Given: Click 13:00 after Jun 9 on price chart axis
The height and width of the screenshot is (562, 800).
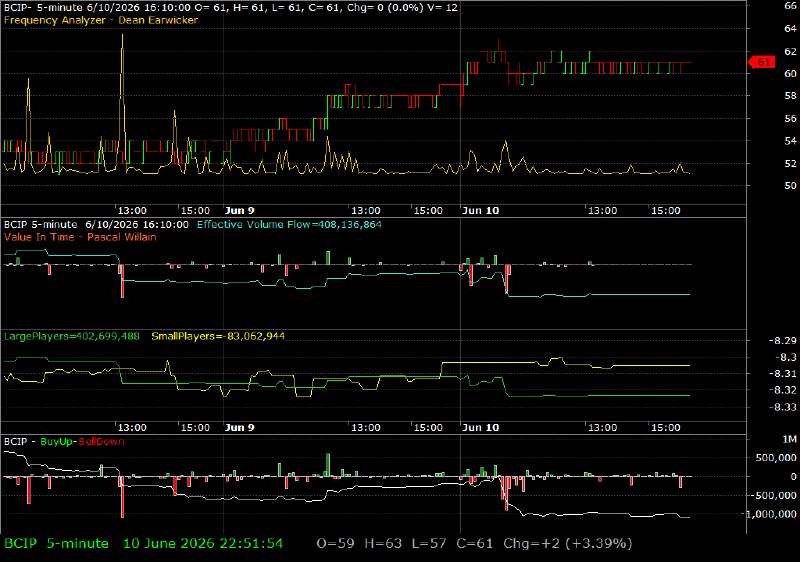Looking at the screenshot, I should [x=366, y=211].
